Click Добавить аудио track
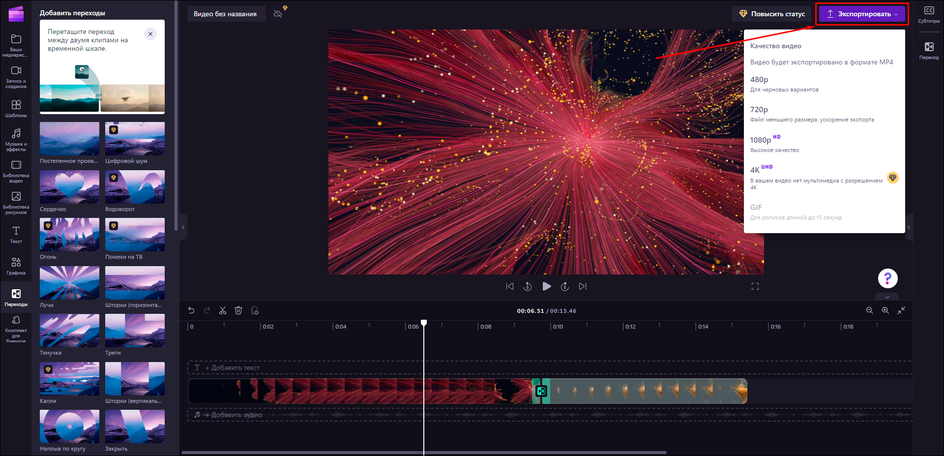Screen dimensions: 944x456 [550, 415]
